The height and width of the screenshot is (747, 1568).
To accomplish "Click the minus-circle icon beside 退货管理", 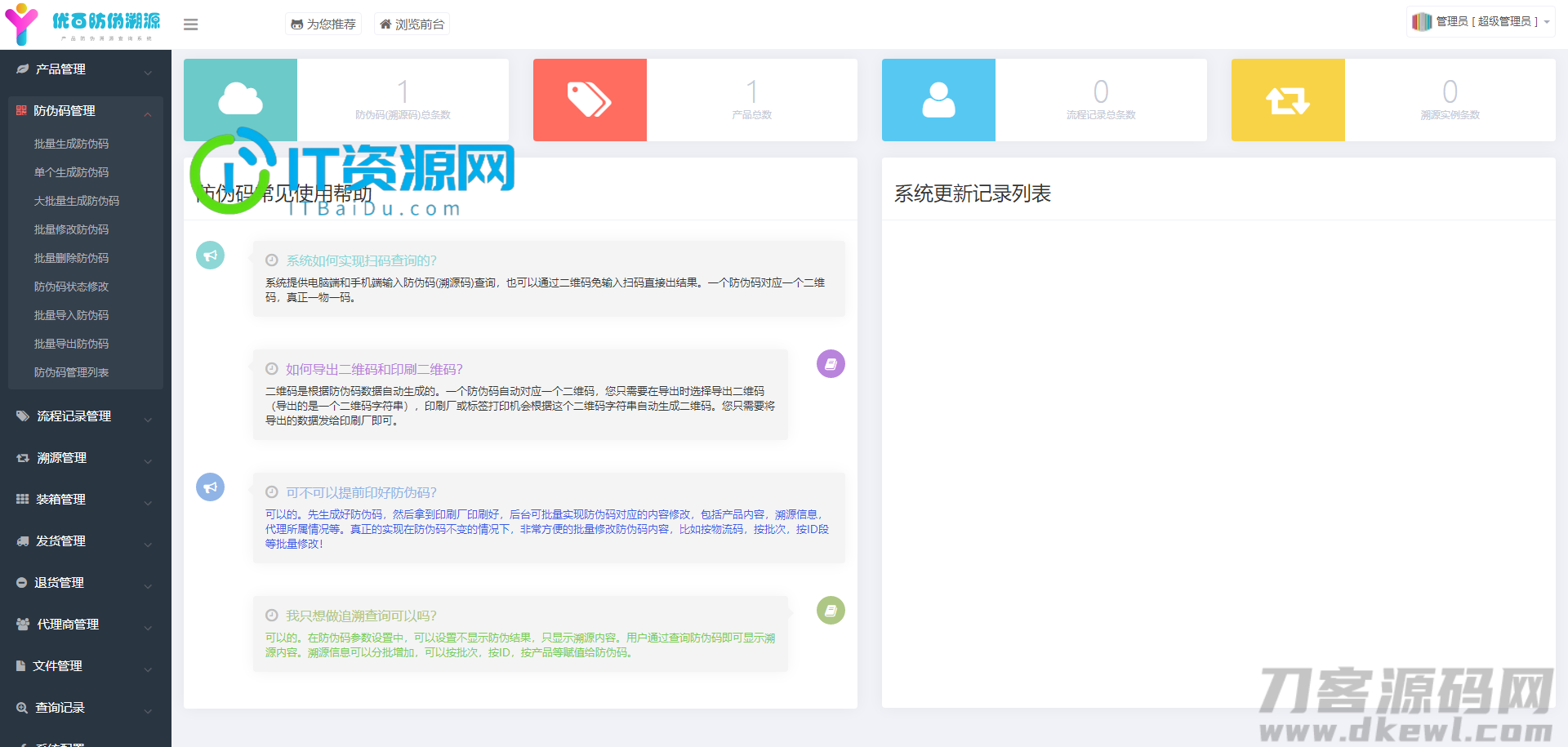I will coord(22,583).
